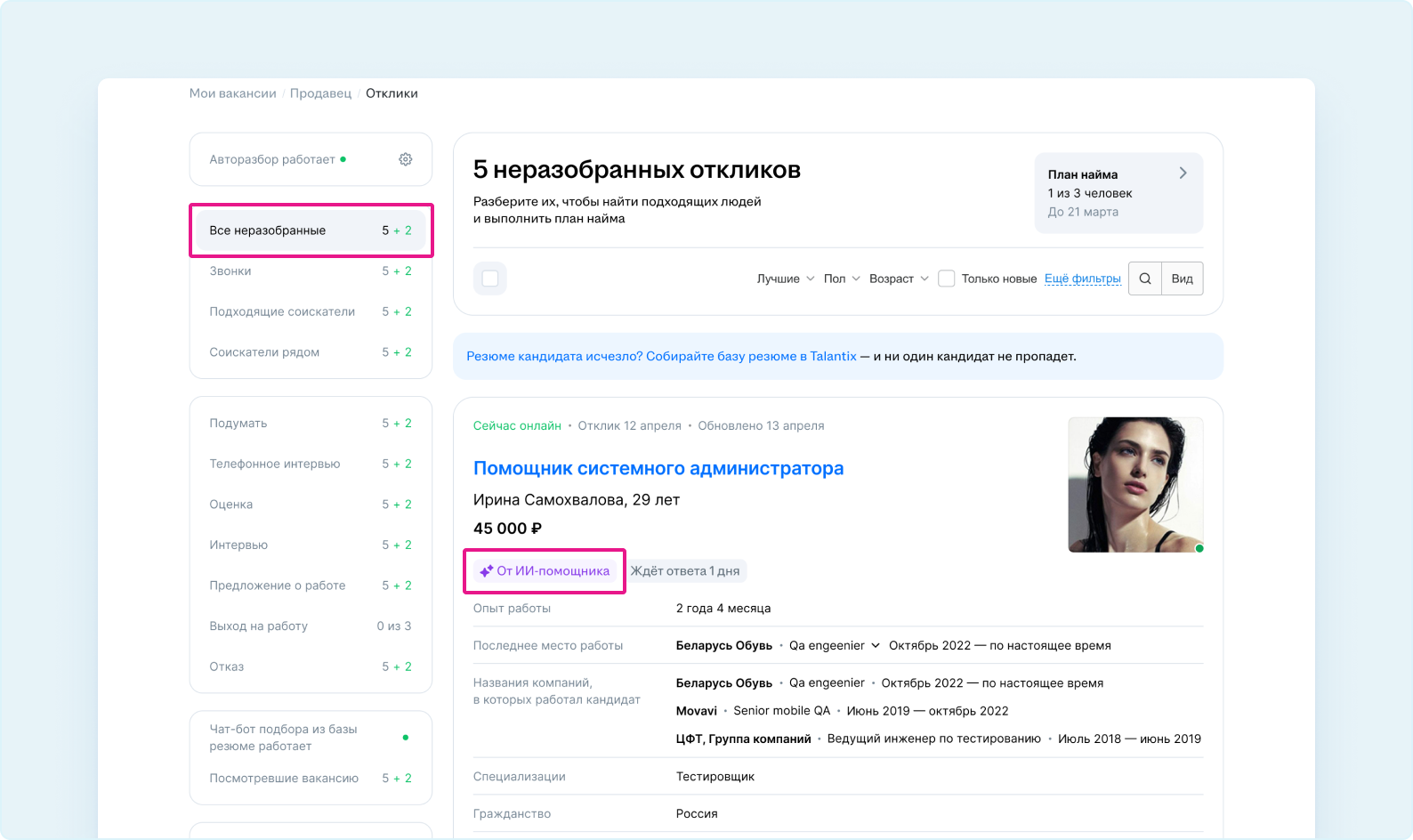
Task: Click Ещё фильтры link
Action: tap(1082, 279)
